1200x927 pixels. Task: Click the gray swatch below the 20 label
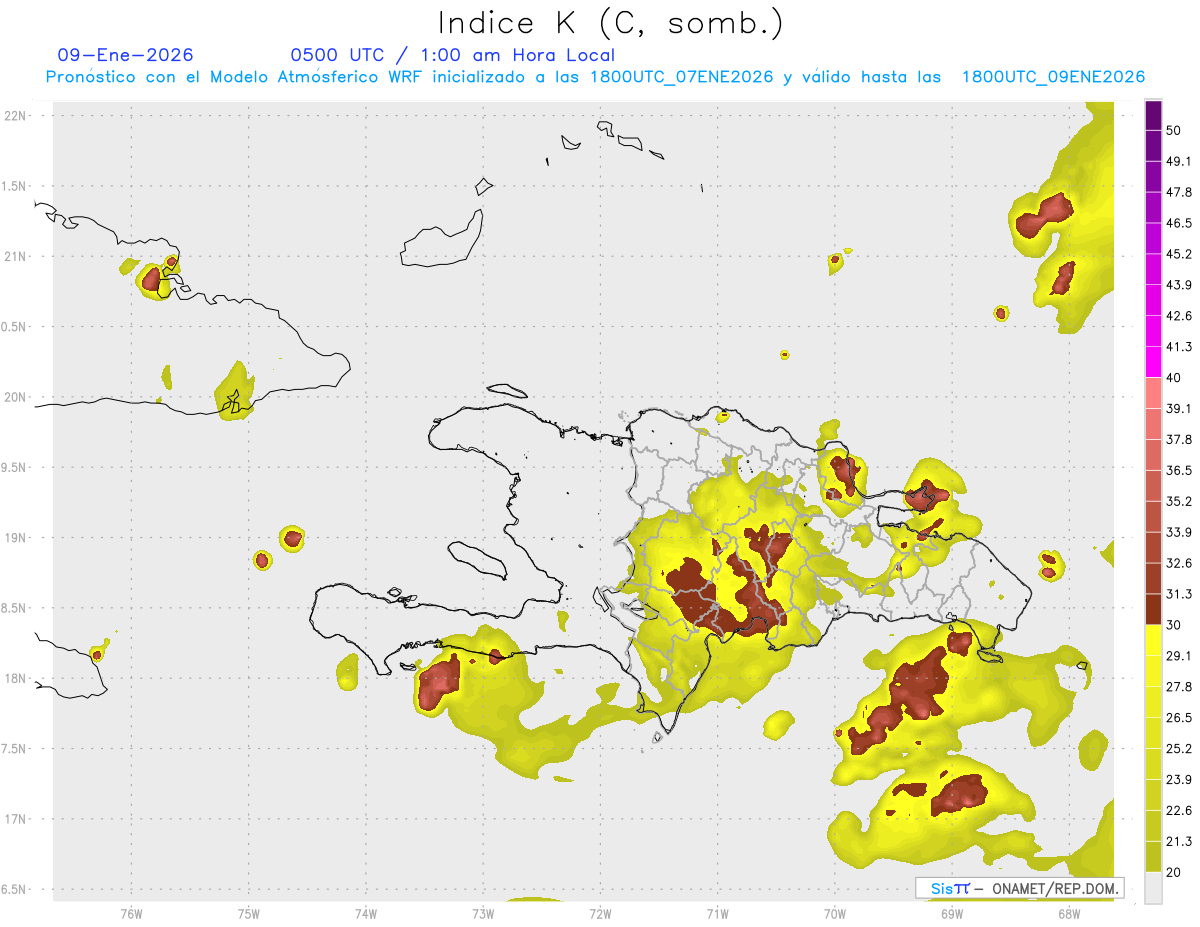point(1153,887)
